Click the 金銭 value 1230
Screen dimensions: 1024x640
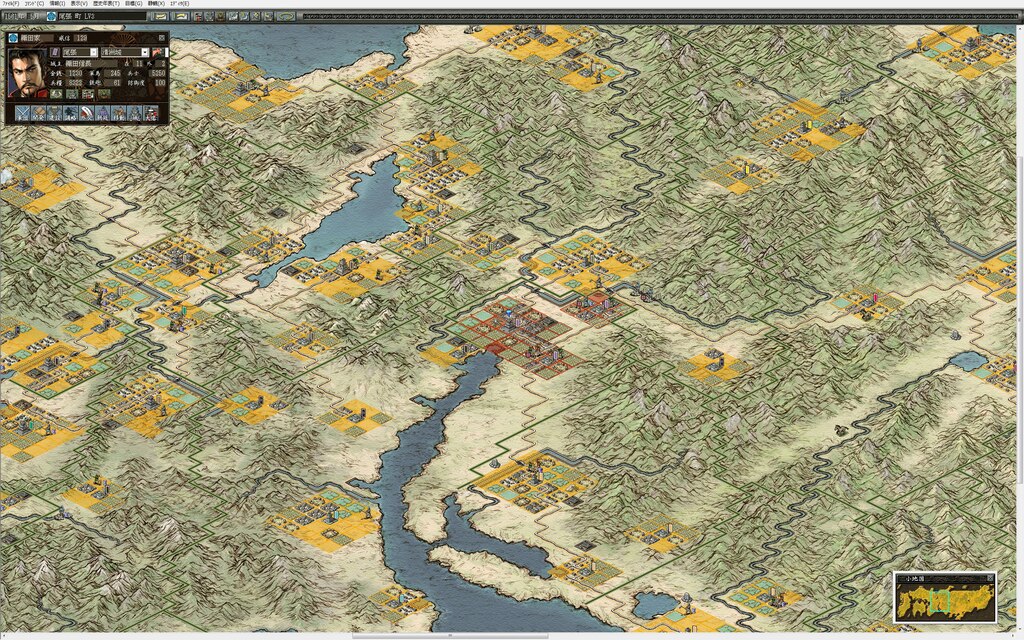tap(75, 74)
